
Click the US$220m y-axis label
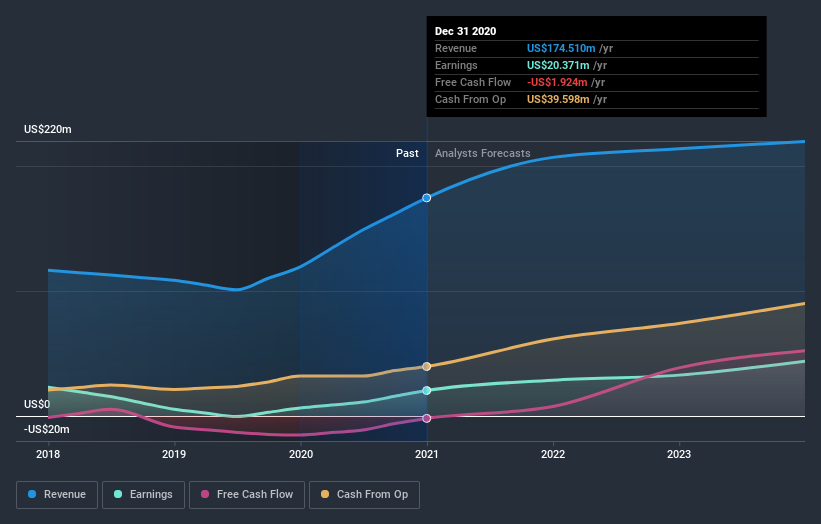coord(48,129)
